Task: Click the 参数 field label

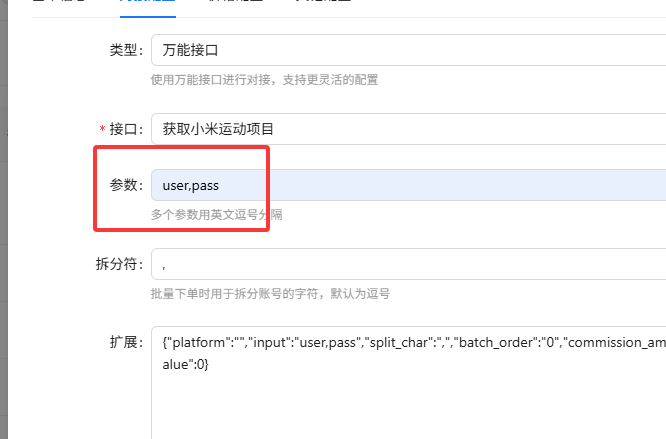Action: tap(125, 185)
